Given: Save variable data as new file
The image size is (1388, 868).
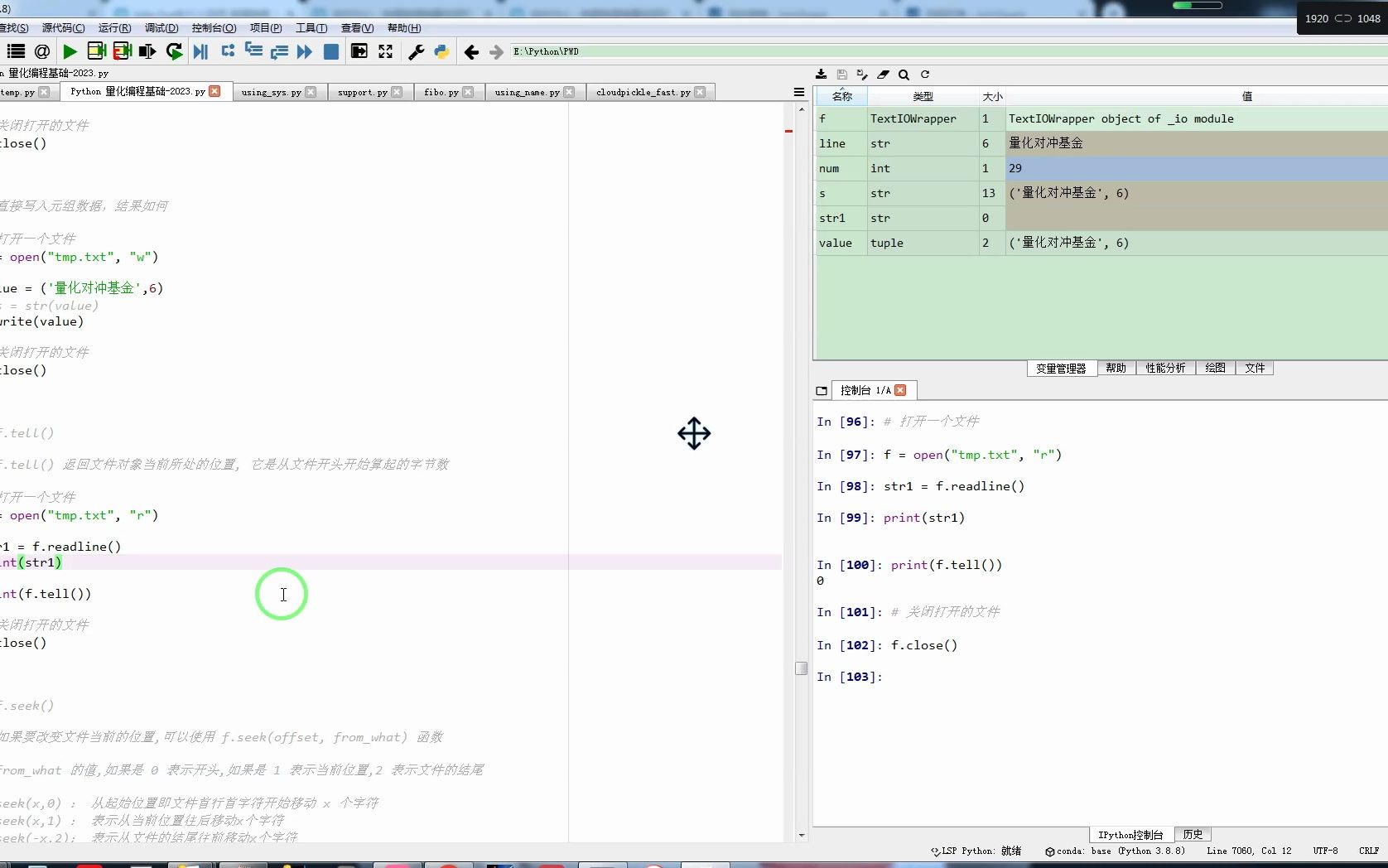Looking at the screenshot, I should (x=862, y=74).
